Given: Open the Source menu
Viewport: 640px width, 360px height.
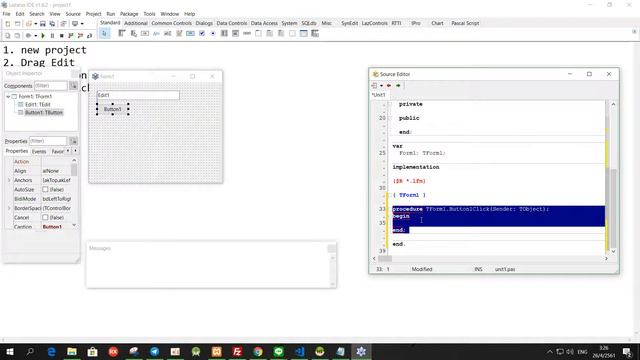Looking at the screenshot, I should (x=73, y=14).
